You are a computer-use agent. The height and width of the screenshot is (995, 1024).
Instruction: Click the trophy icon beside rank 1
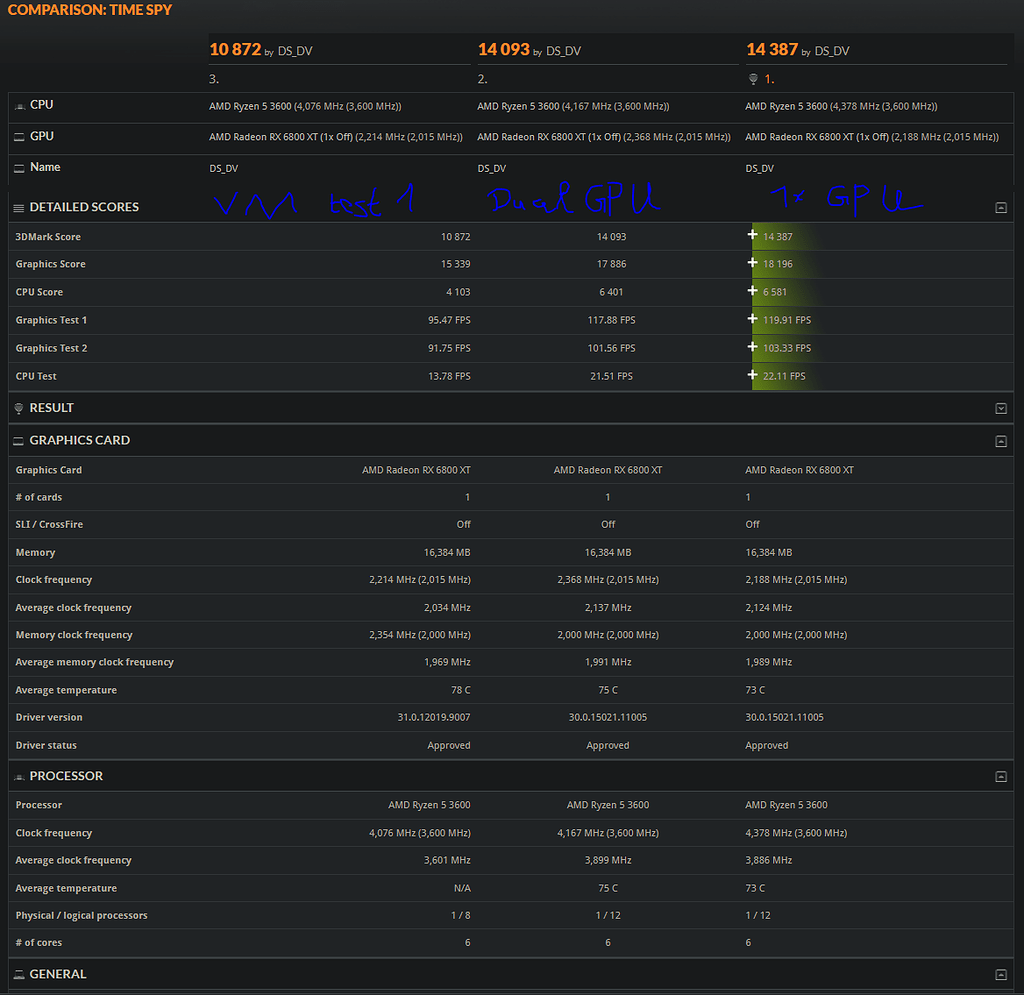(x=752, y=79)
